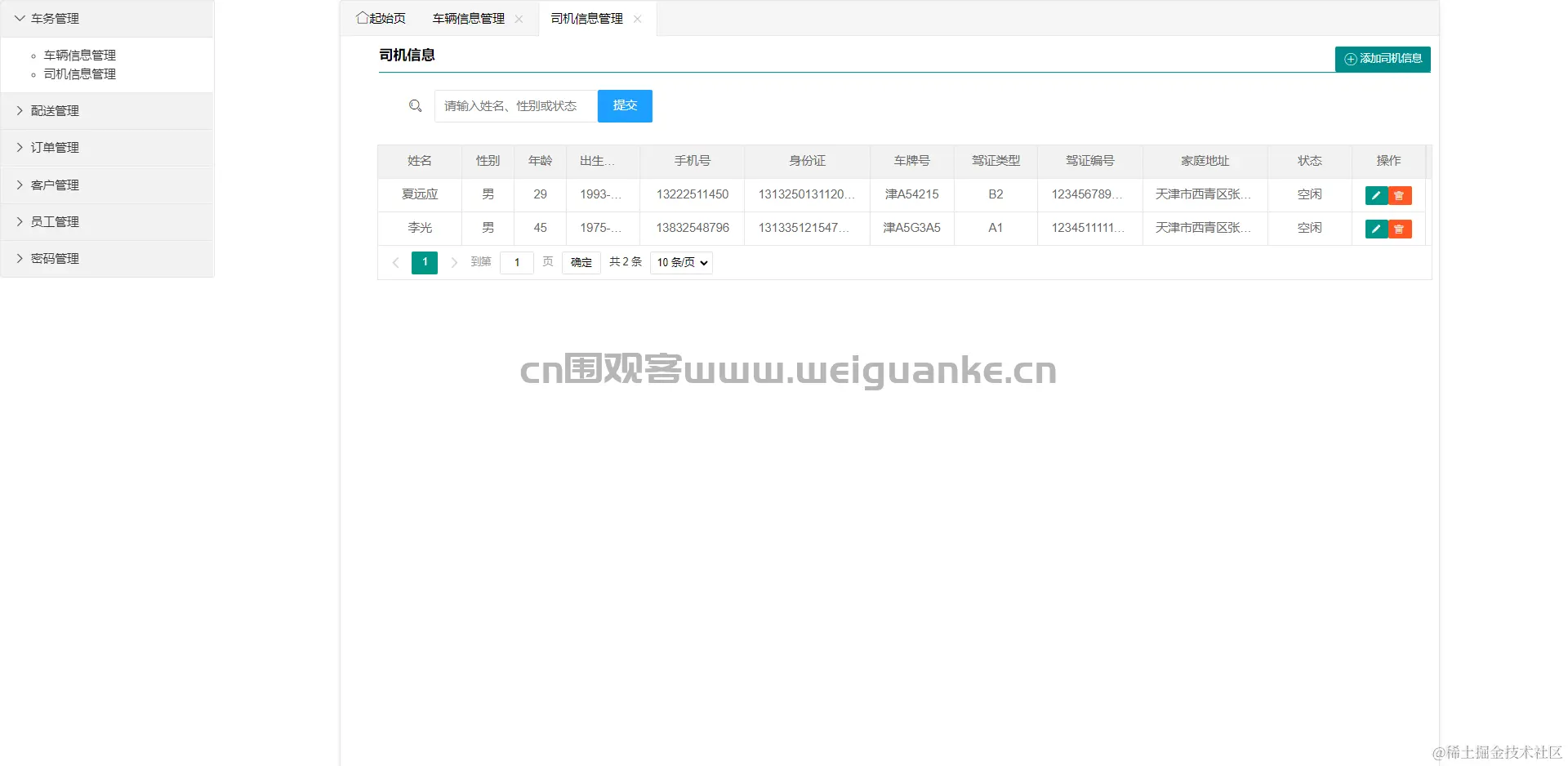Click the 家庭地址 column header
This screenshot has height=766, width=1568.
coord(1205,161)
